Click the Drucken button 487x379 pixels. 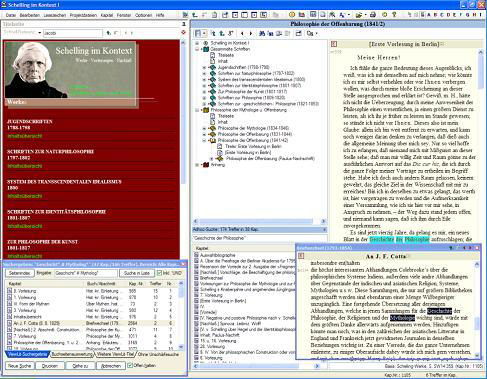click(x=50, y=366)
